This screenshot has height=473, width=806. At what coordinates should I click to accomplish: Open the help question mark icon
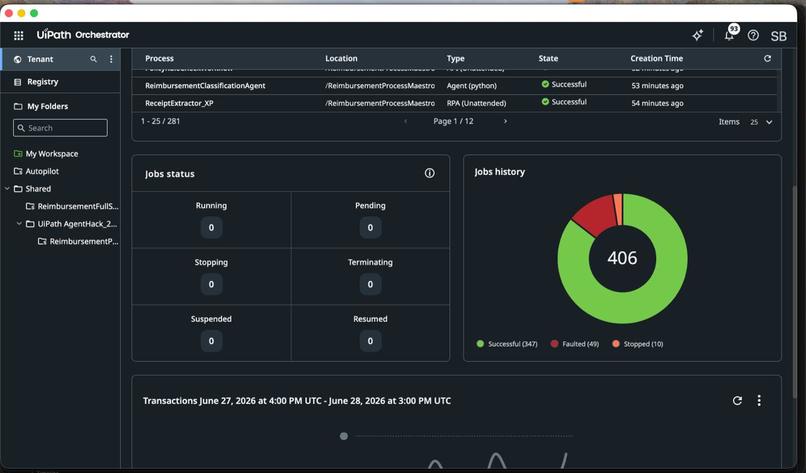pos(753,35)
